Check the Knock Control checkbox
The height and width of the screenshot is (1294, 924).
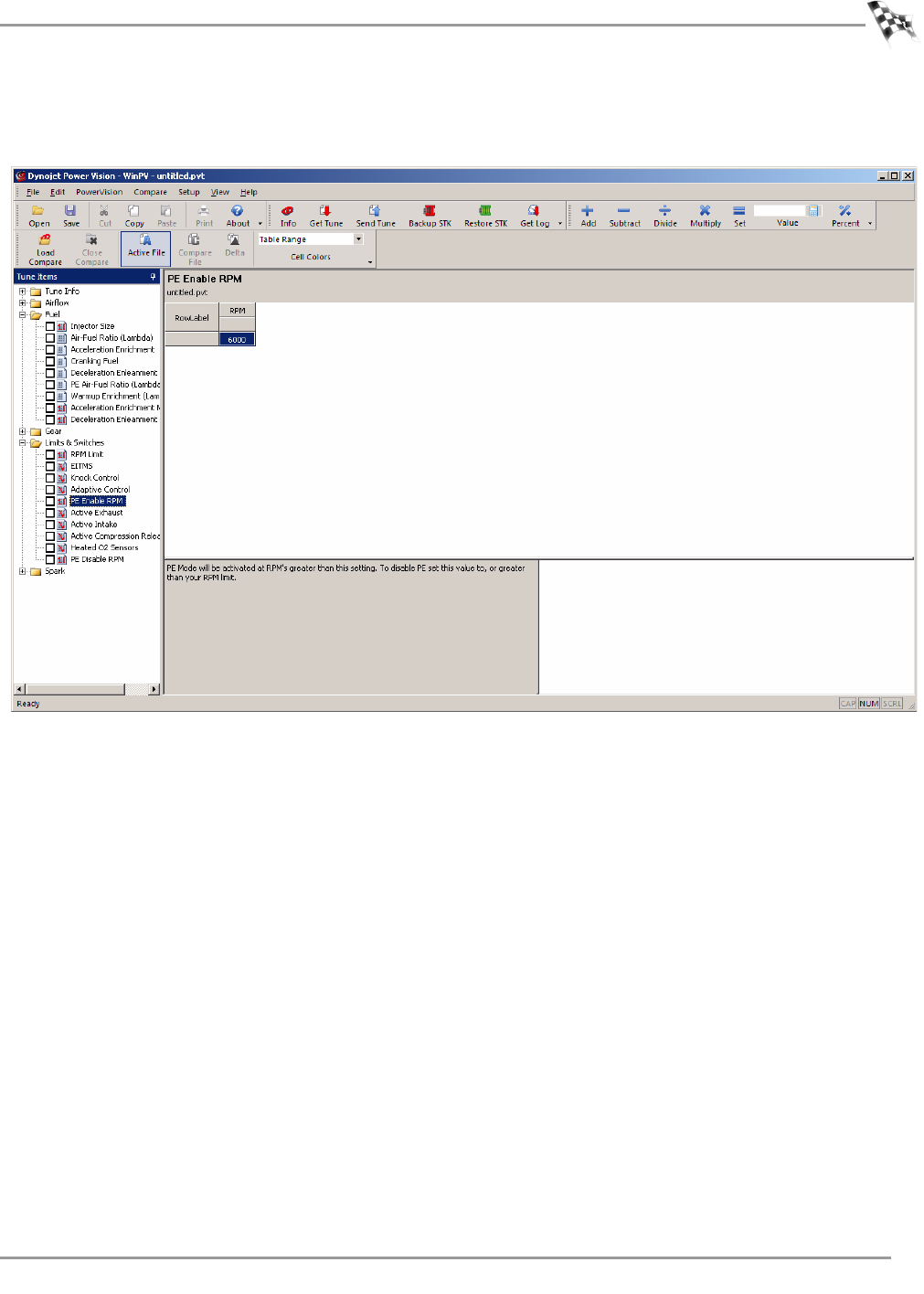pyautogui.click(x=50, y=478)
